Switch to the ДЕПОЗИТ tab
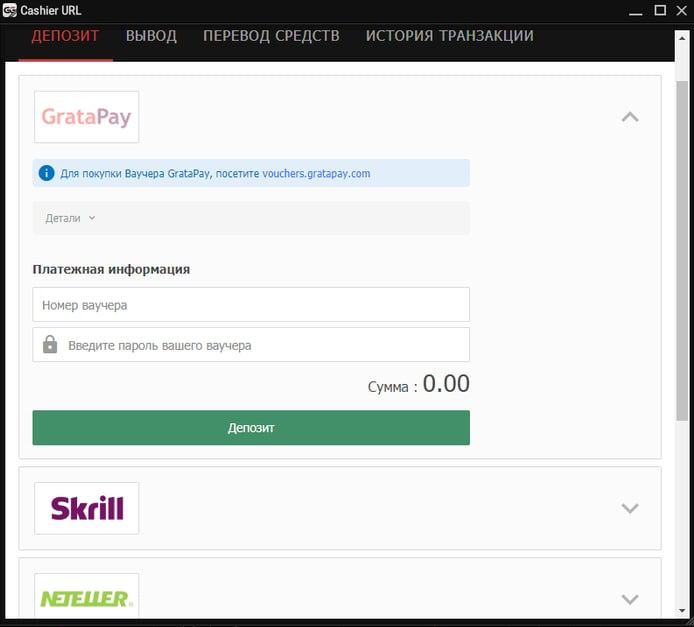The height and width of the screenshot is (627, 694). click(x=66, y=36)
